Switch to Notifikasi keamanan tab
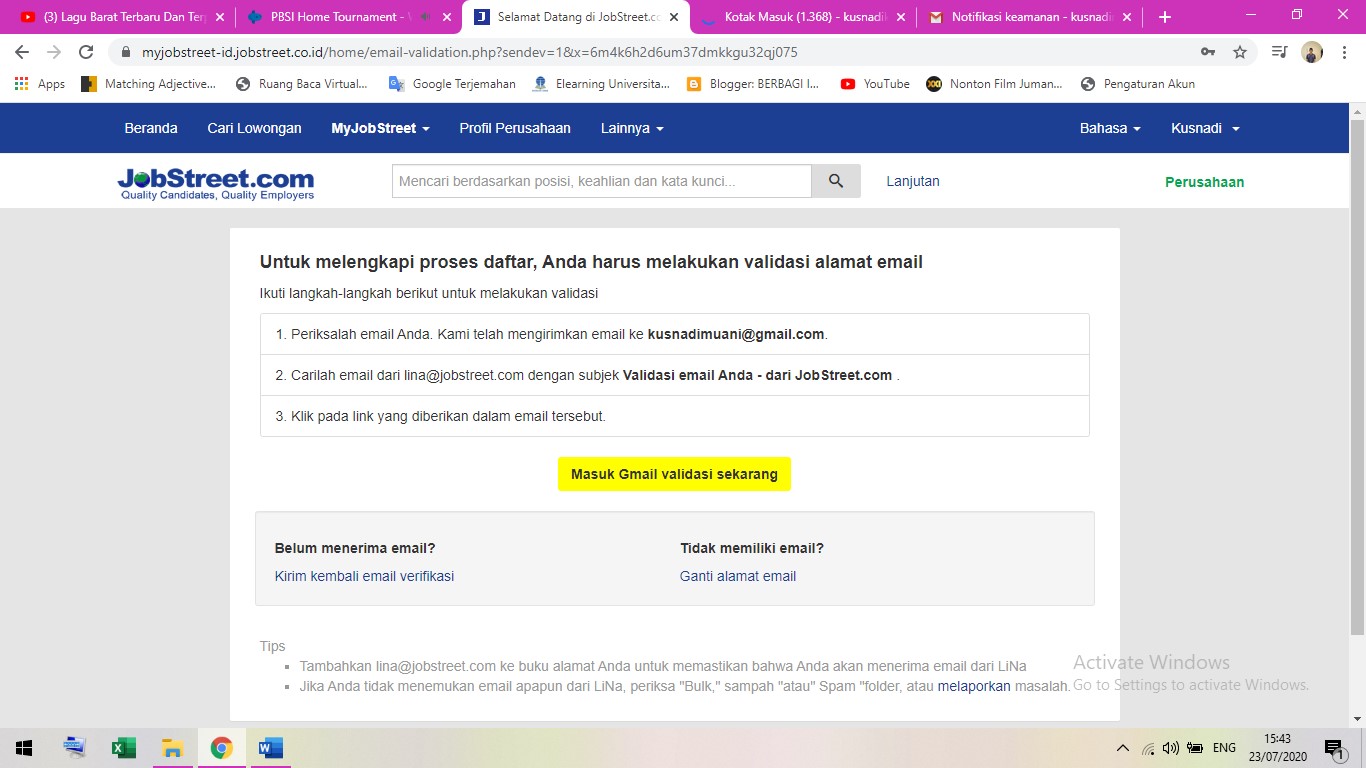Screen dimensions: 1366x768 [x=1032, y=17]
